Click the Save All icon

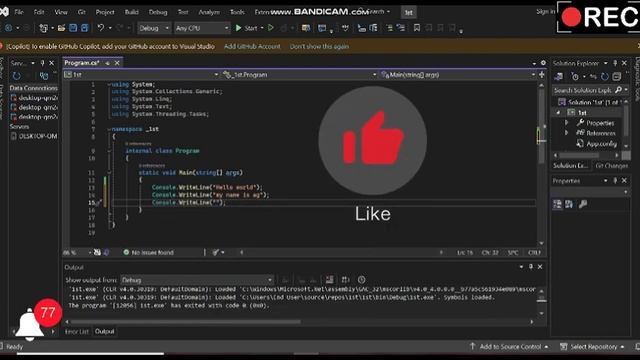84,28
